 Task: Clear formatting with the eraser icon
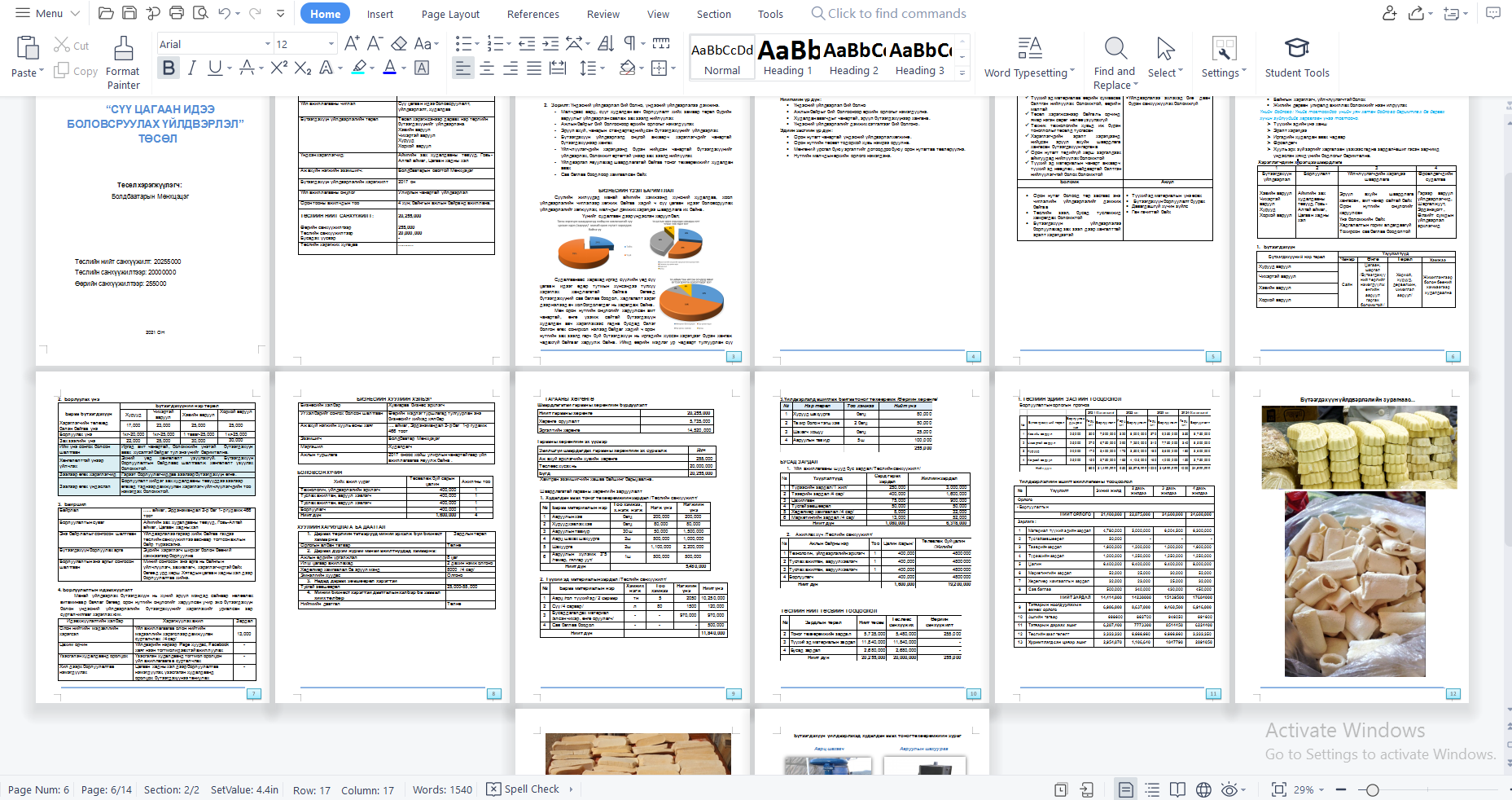(x=399, y=43)
